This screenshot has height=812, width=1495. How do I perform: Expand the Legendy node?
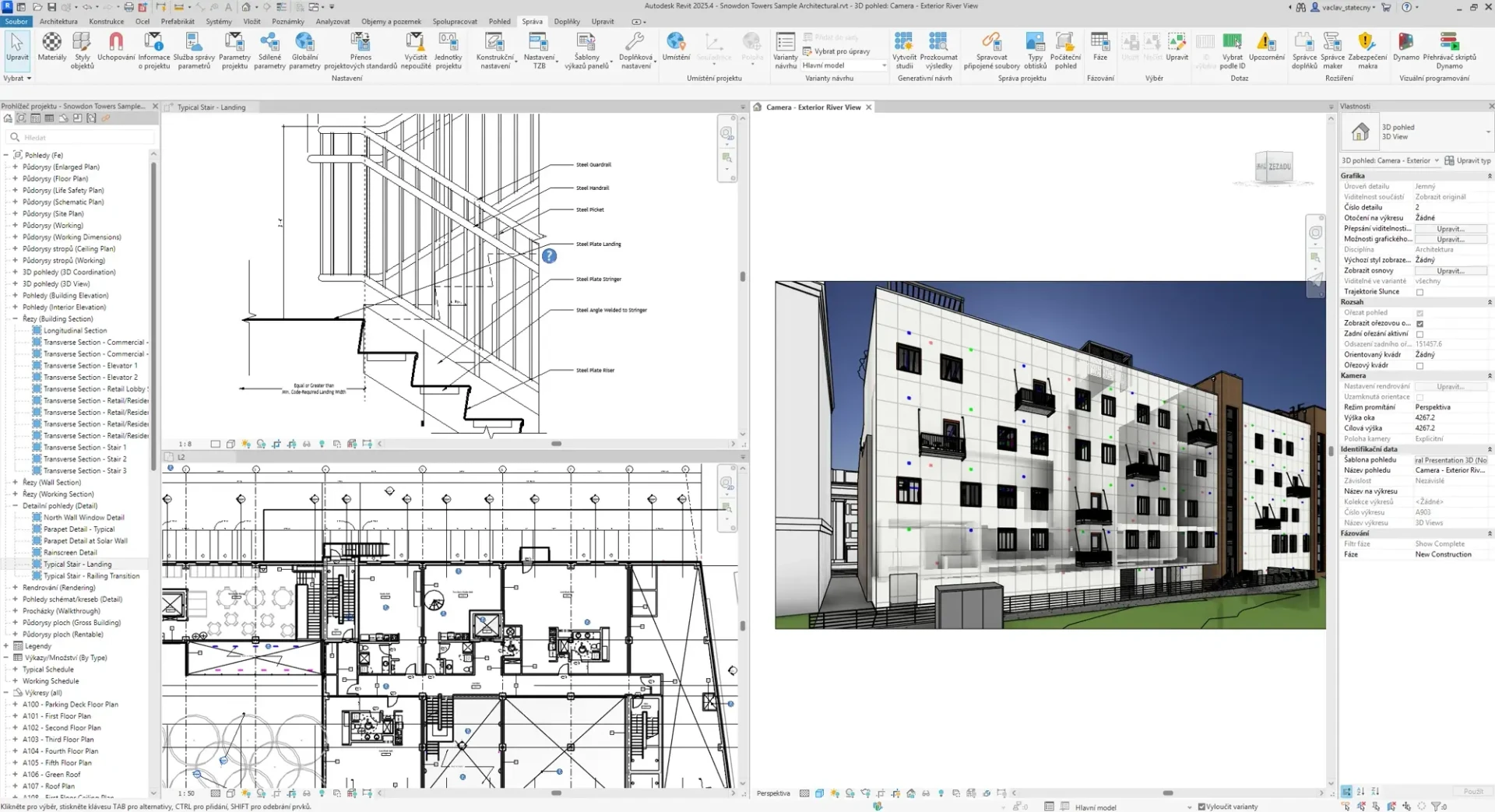click(6, 645)
